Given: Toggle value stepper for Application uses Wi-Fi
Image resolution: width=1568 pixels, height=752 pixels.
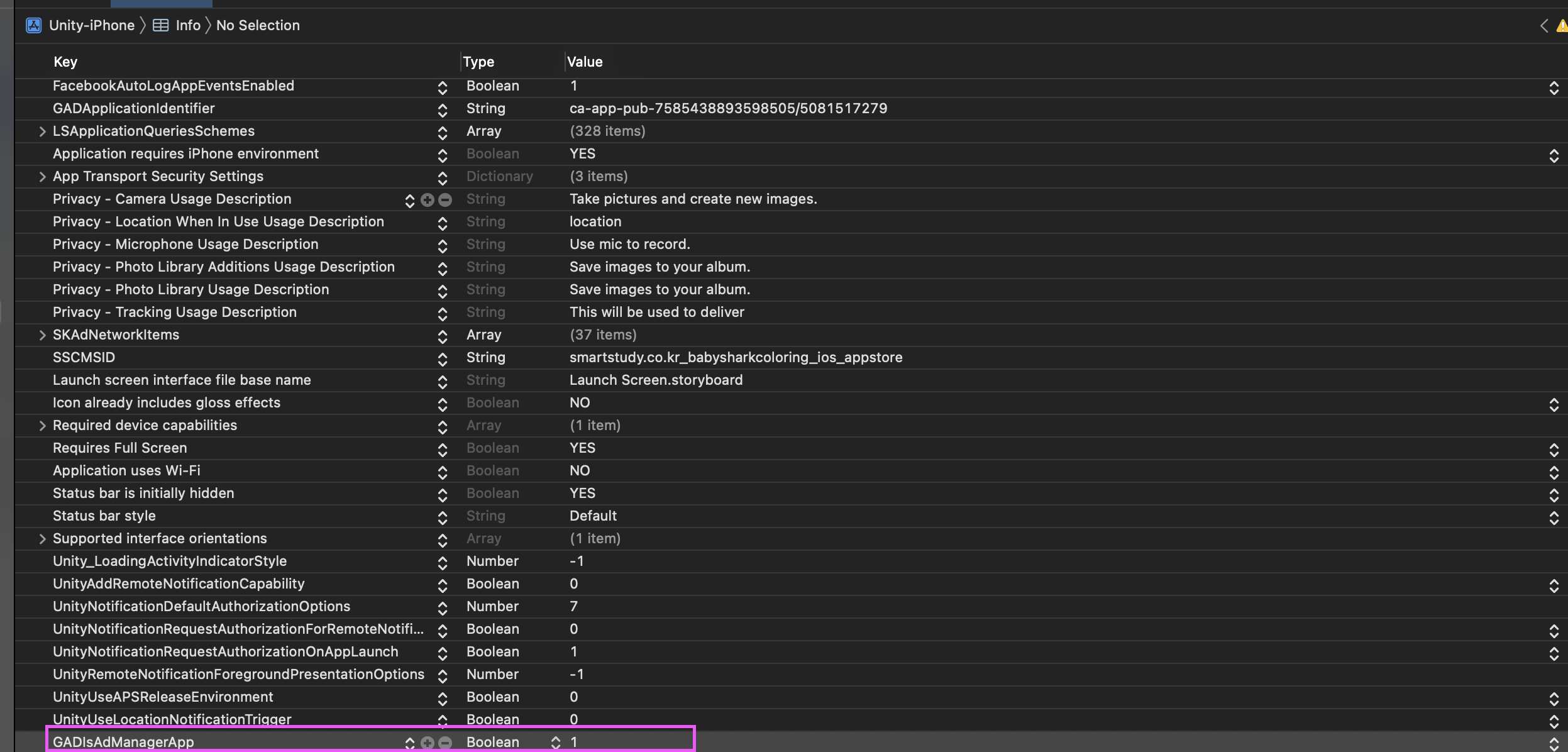Looking at the screenshot, I should 1554,472.
